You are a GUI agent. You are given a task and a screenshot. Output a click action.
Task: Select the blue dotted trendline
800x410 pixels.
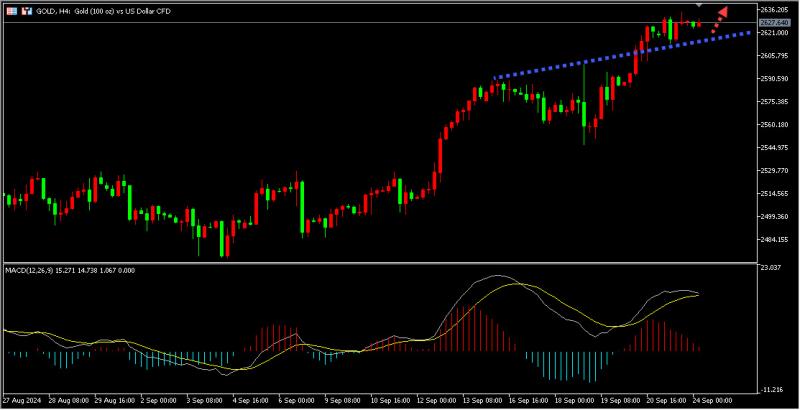622,55
